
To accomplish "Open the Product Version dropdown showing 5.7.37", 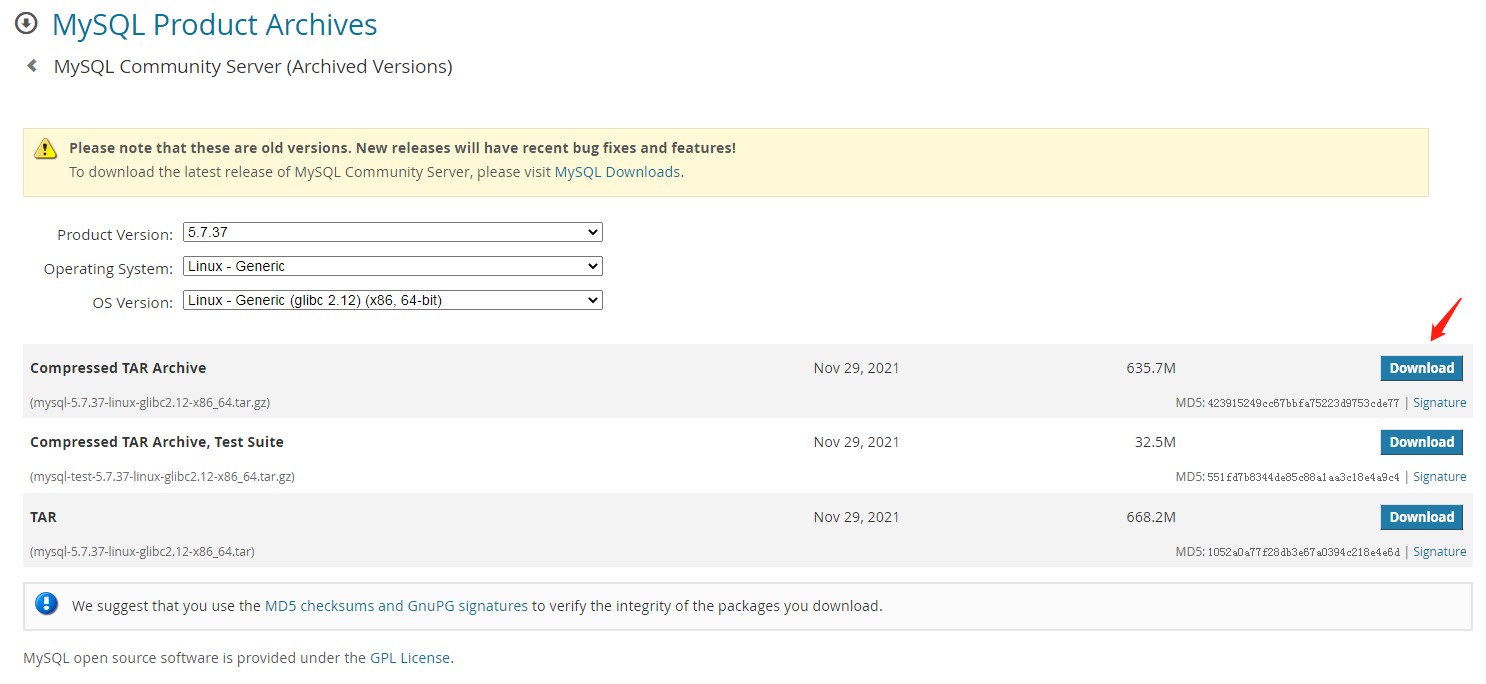I will [x=393, y=232].
